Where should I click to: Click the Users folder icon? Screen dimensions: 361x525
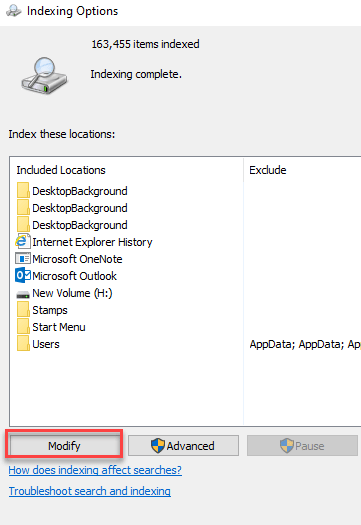(23, 344)
